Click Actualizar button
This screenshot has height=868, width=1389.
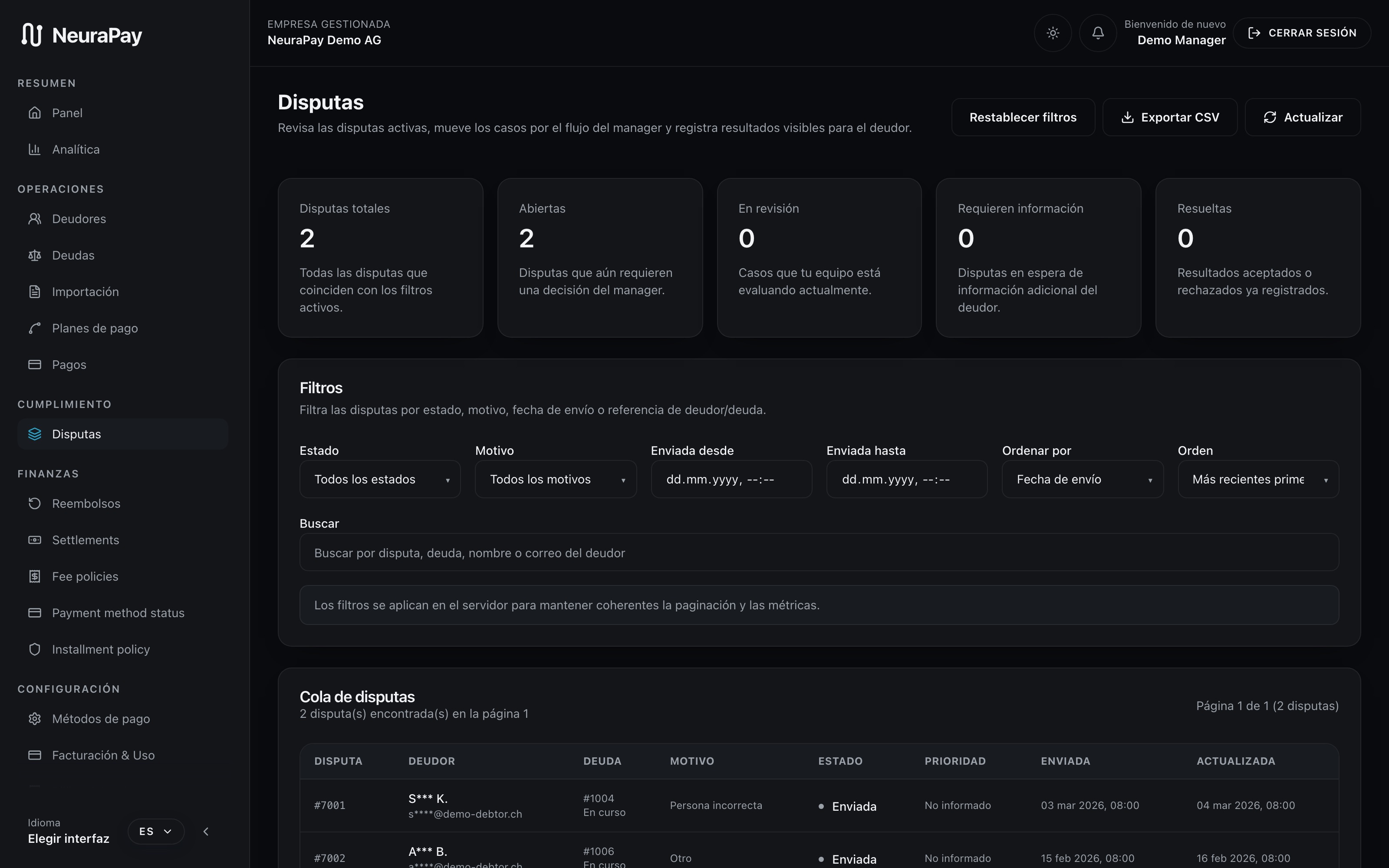[1302, 117]
